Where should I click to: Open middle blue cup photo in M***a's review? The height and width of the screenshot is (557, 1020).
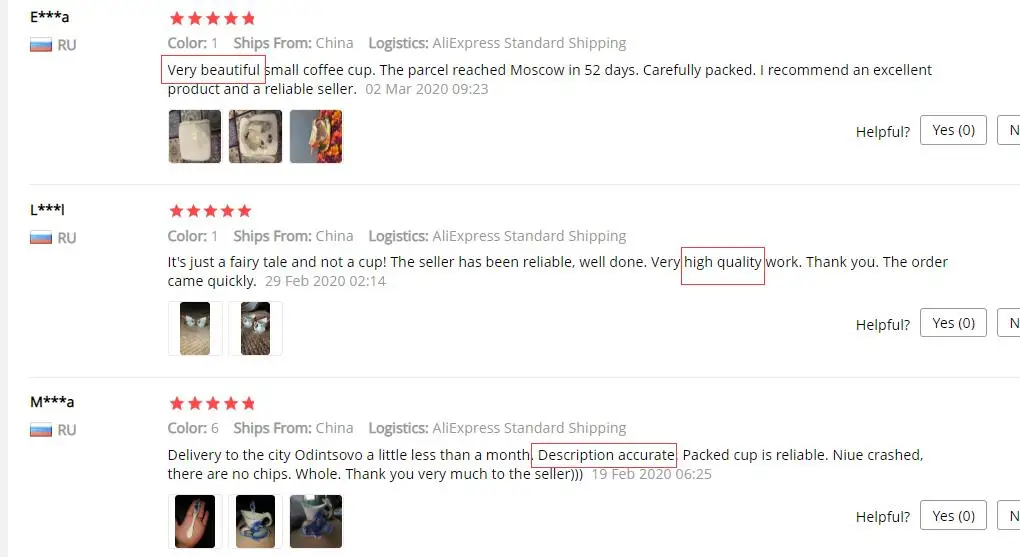tap(256, 521)
